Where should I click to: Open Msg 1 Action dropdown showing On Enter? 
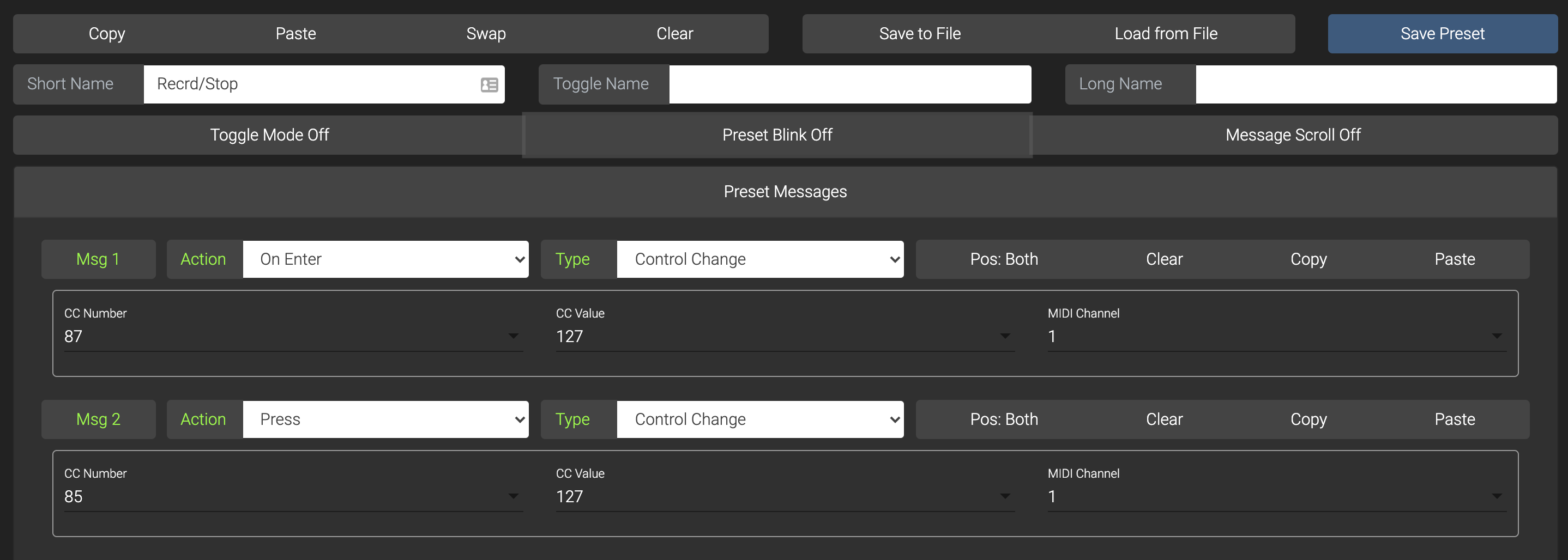coord(385,260)
